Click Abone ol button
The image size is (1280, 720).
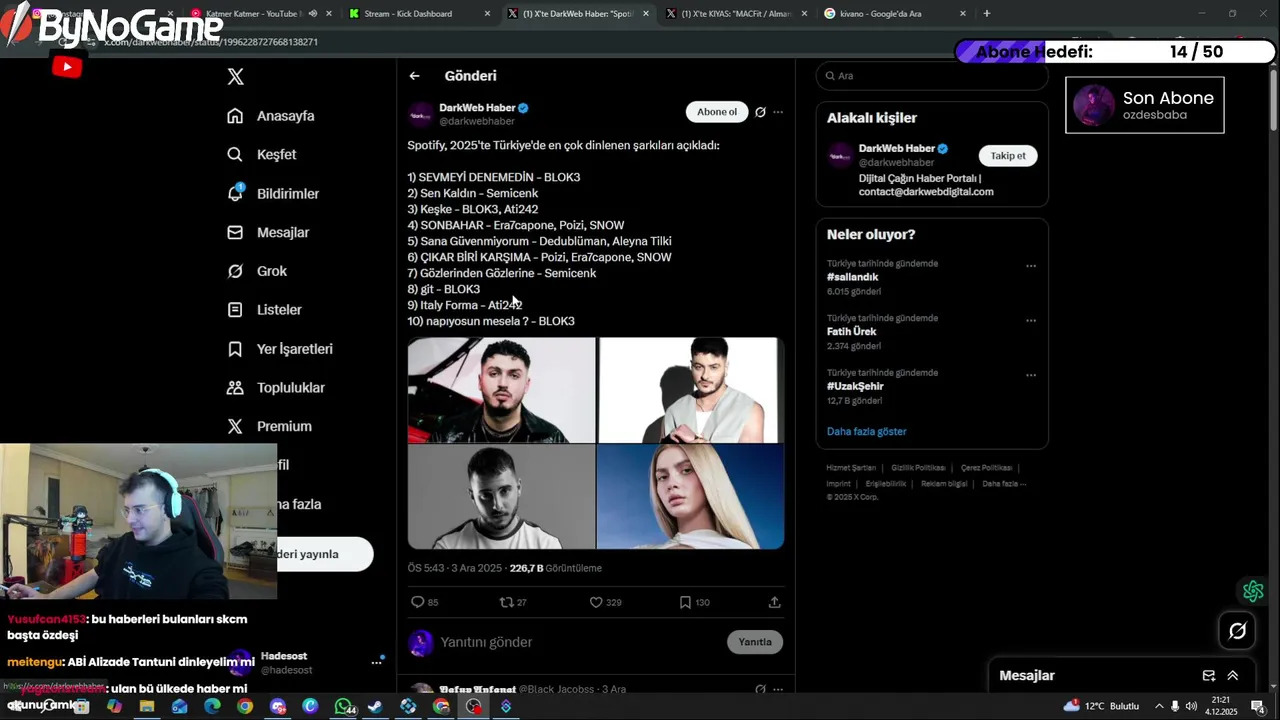717,112
